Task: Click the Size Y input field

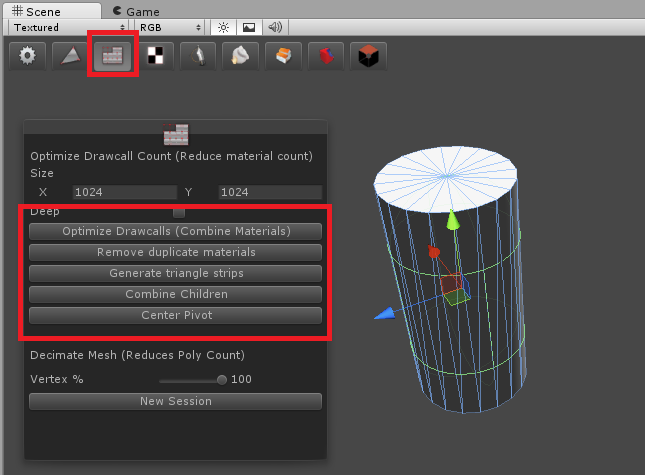Action: pos(270,192)
